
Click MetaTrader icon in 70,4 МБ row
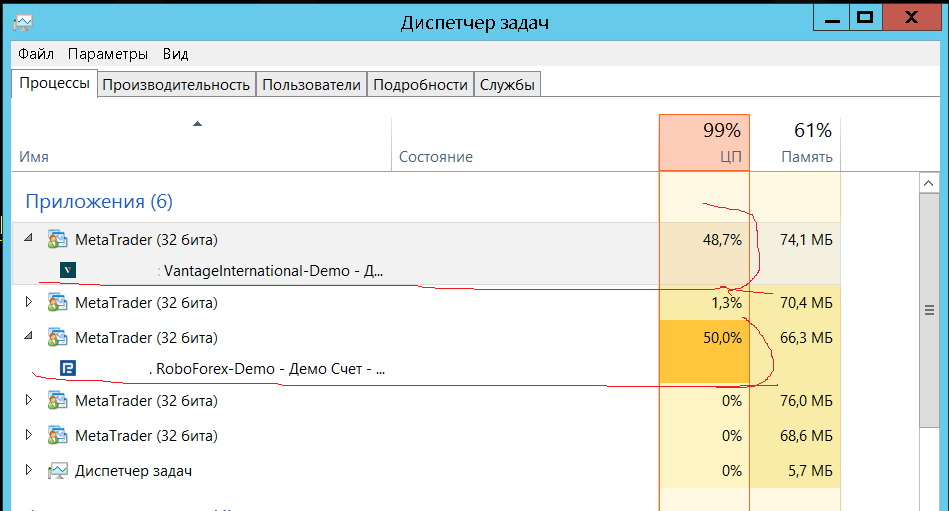[57, 303]
